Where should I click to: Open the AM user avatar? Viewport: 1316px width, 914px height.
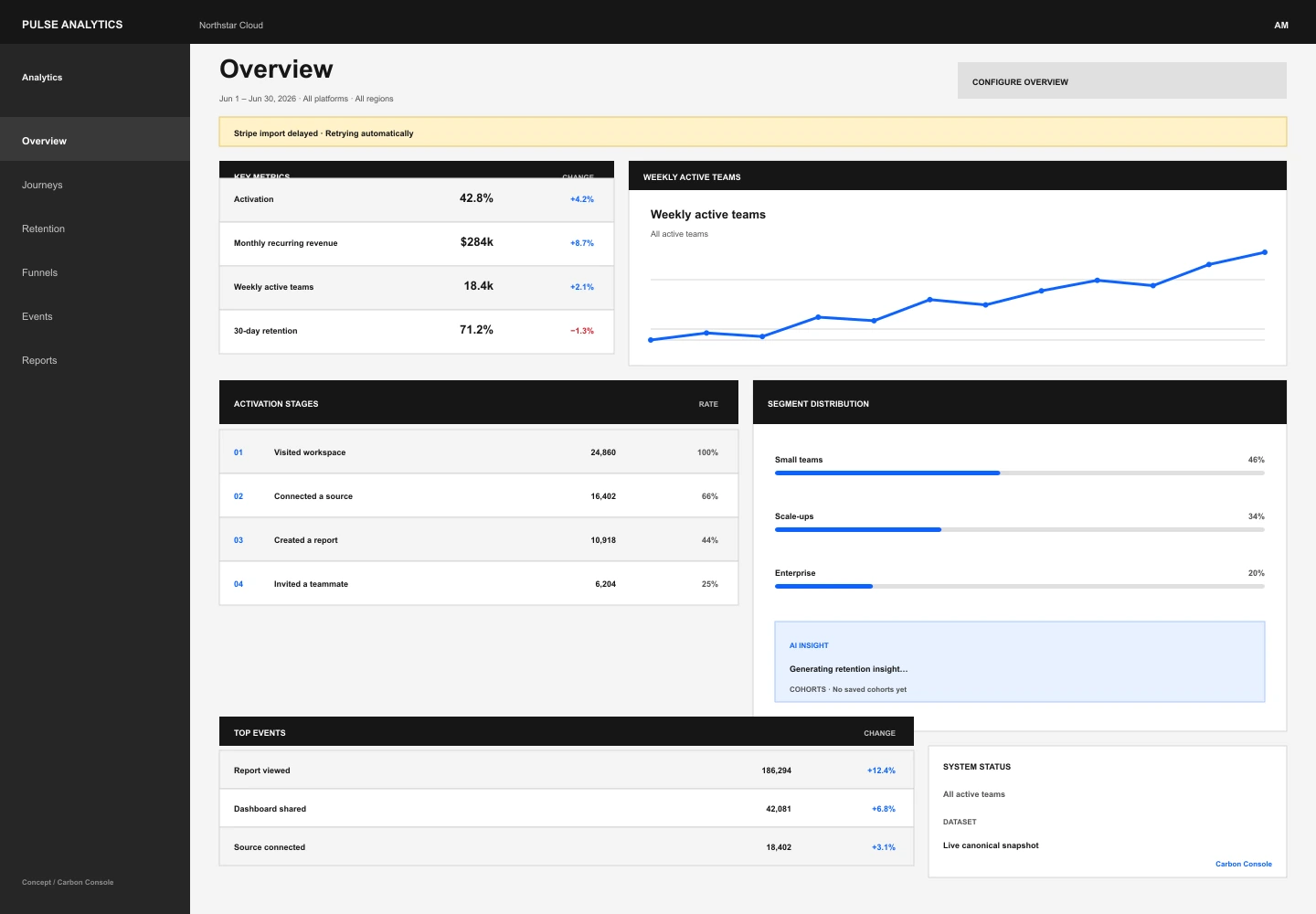pos(1281,26)
